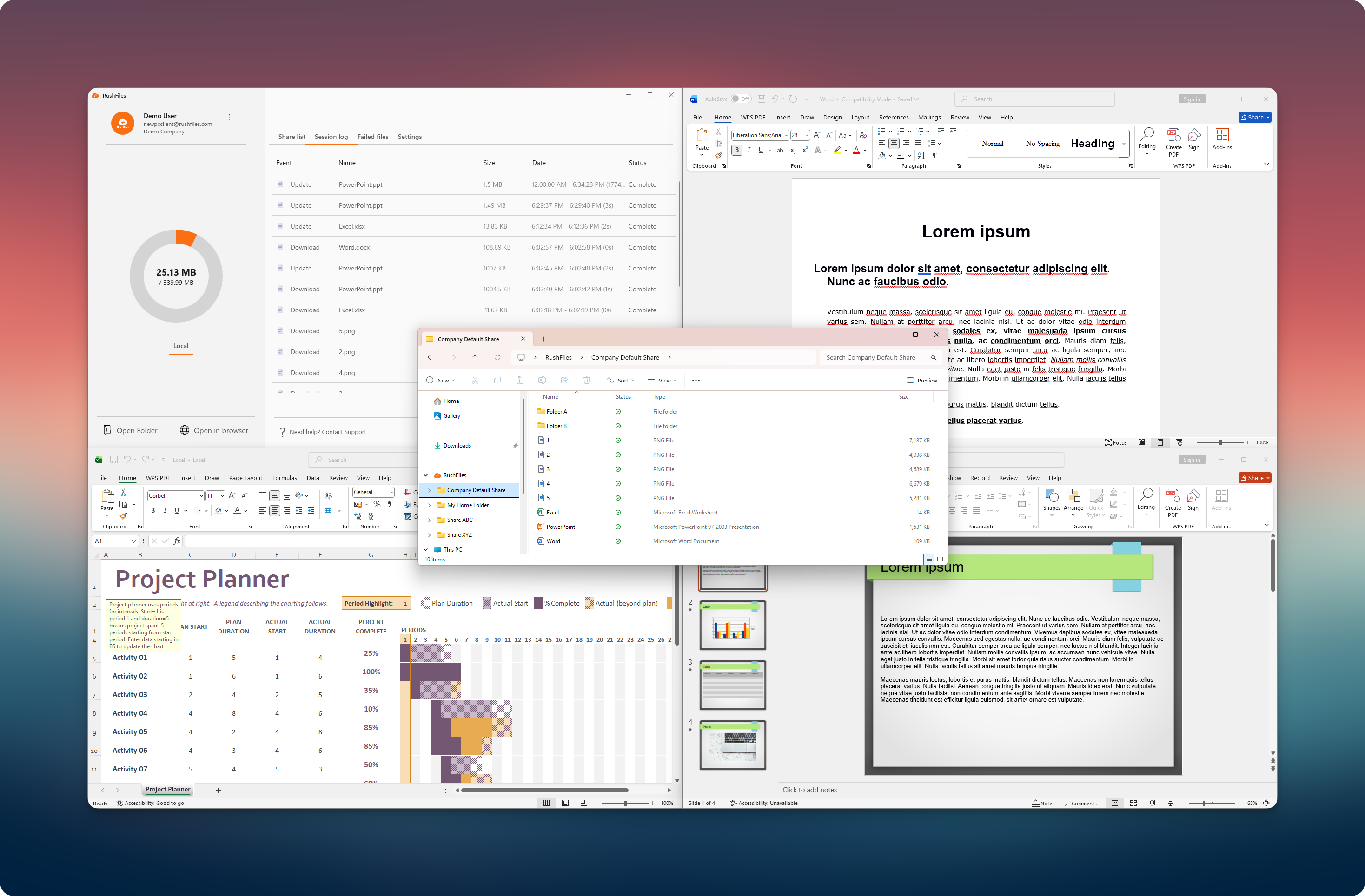Open Excel General number format dropdown

[x=392, y=492]
